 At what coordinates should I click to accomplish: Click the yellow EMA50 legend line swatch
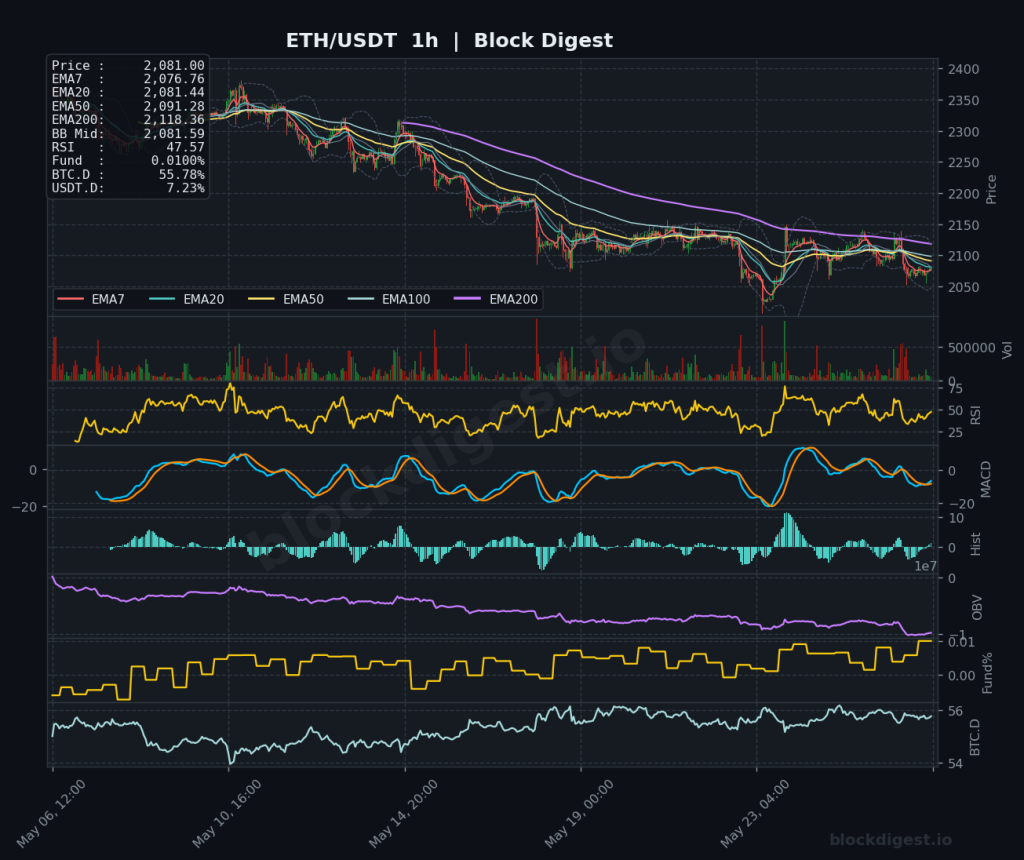point(262,299)
